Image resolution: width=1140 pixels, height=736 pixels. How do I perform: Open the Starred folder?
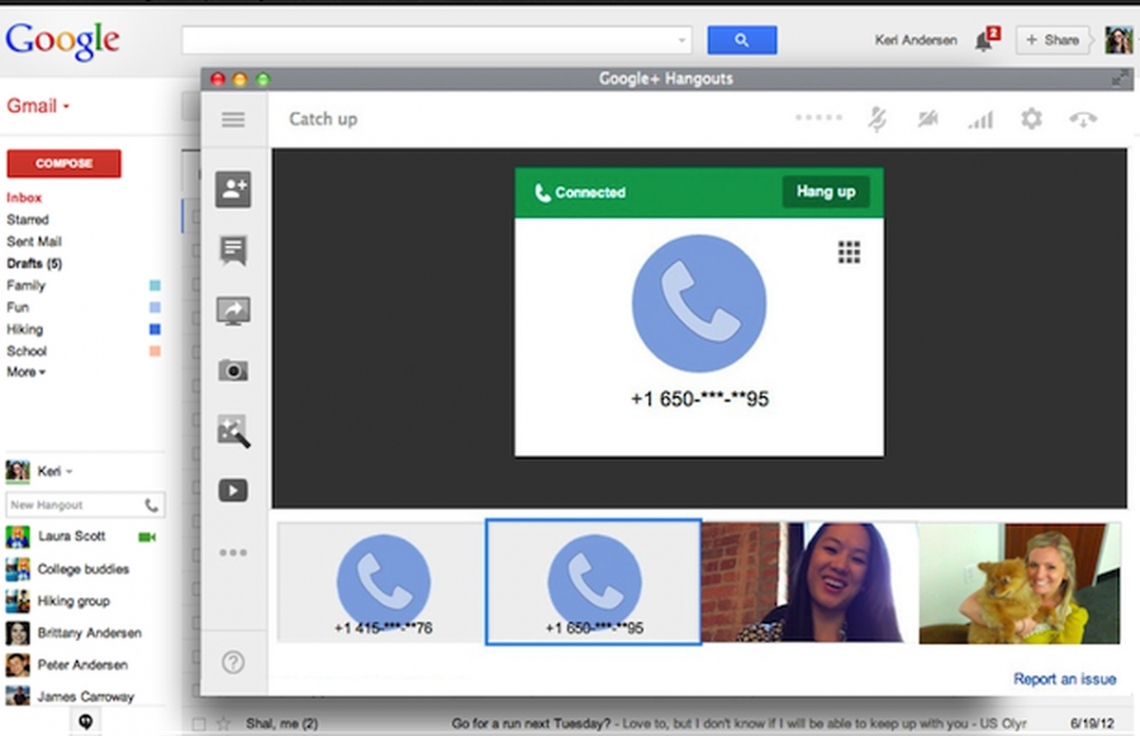click(x=28, y=220)
